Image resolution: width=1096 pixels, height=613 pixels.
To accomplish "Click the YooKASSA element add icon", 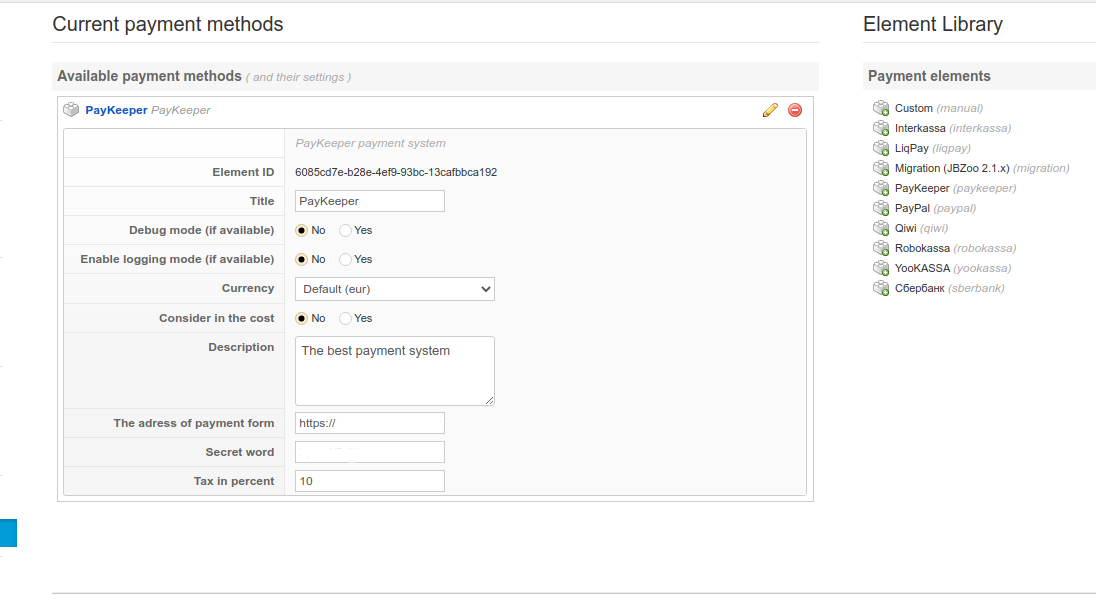I will [881, 268].
